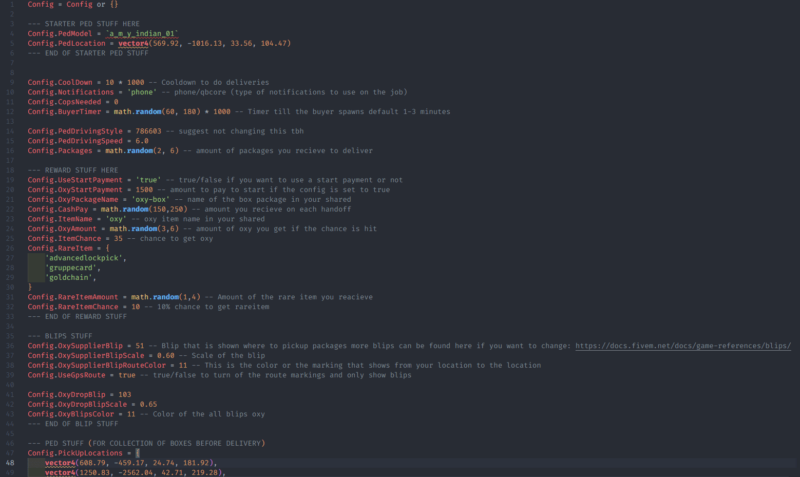Click the 'phone' notification string value

[x=142, y=92]
